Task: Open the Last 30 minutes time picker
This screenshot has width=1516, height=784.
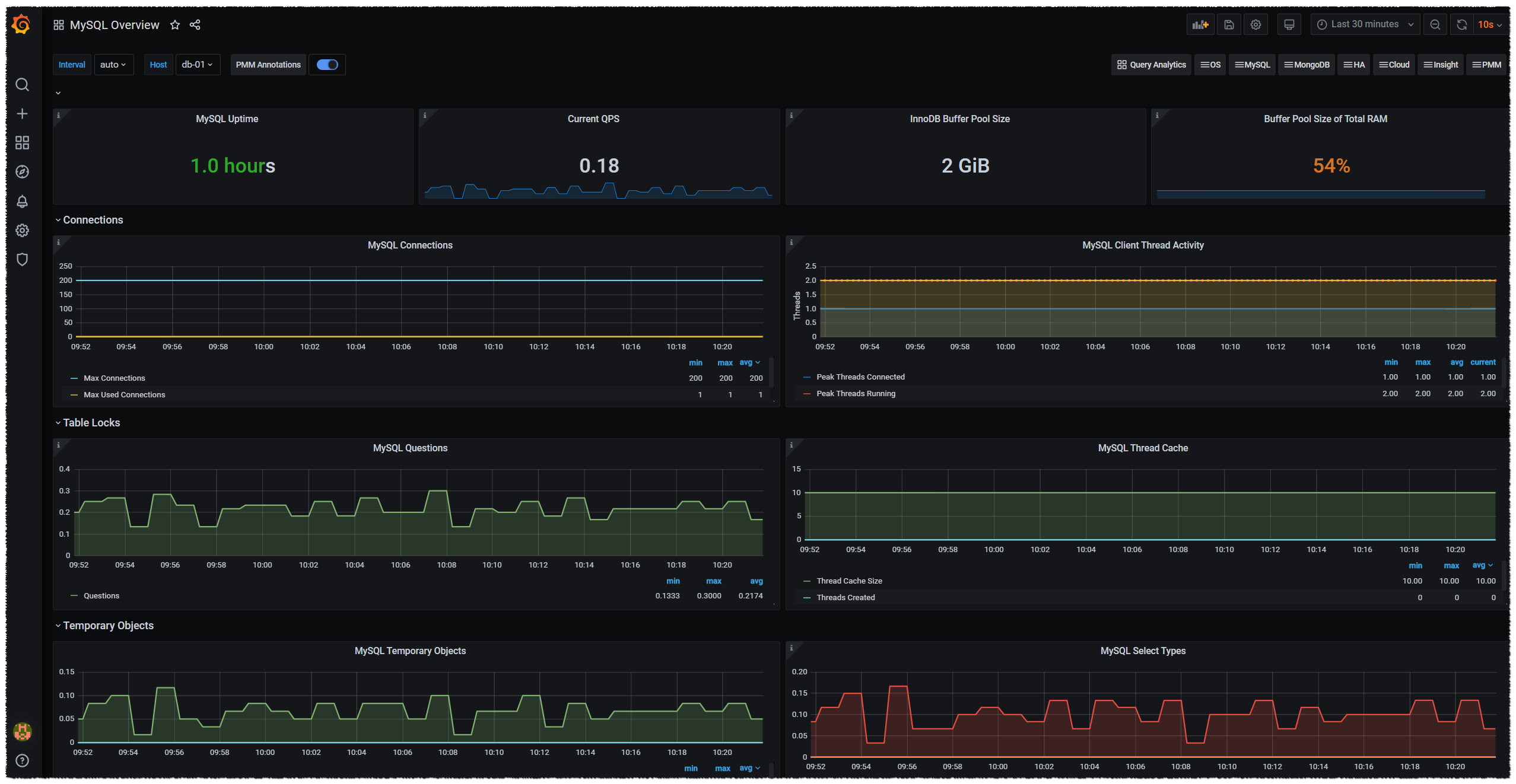Action: (x=1364, y=25)
